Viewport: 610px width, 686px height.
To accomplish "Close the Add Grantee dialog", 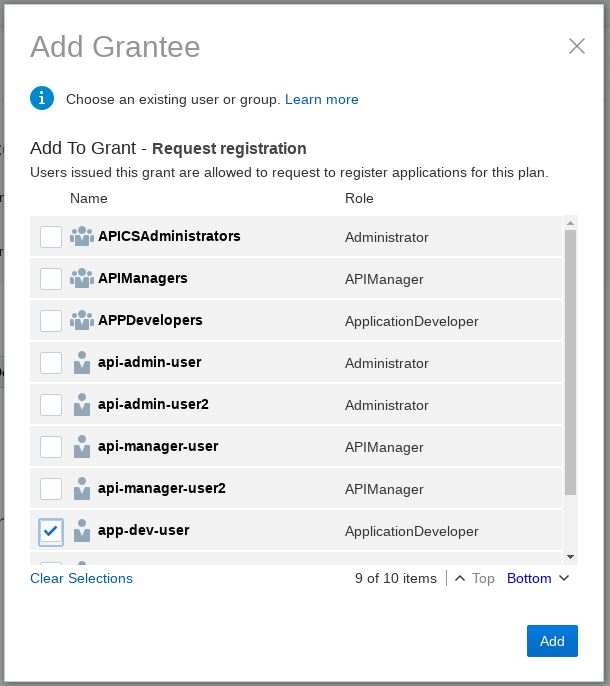I will [576, 46].
